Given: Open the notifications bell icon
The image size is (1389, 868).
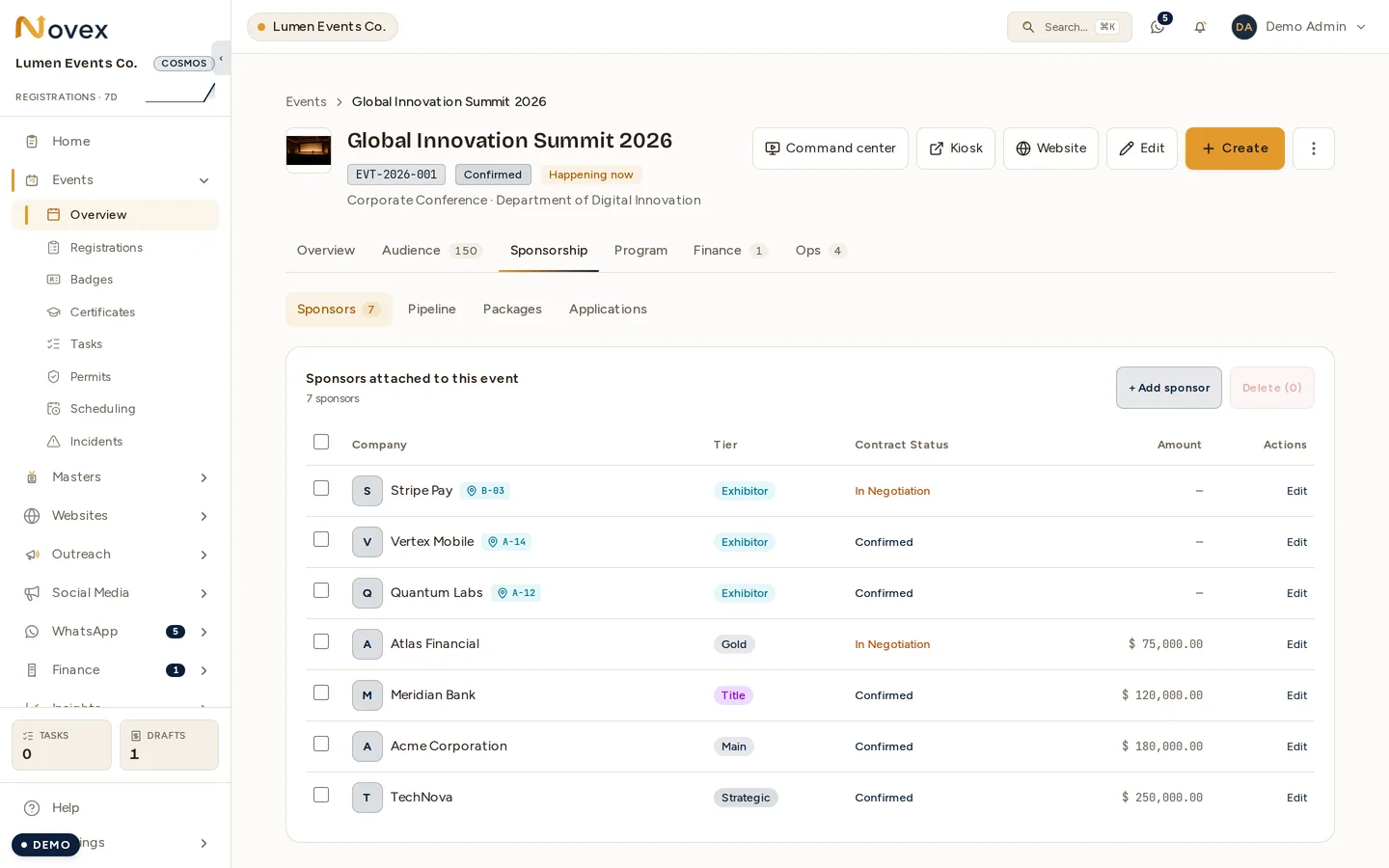Looking at the screenshot, I should [1200, 27].
